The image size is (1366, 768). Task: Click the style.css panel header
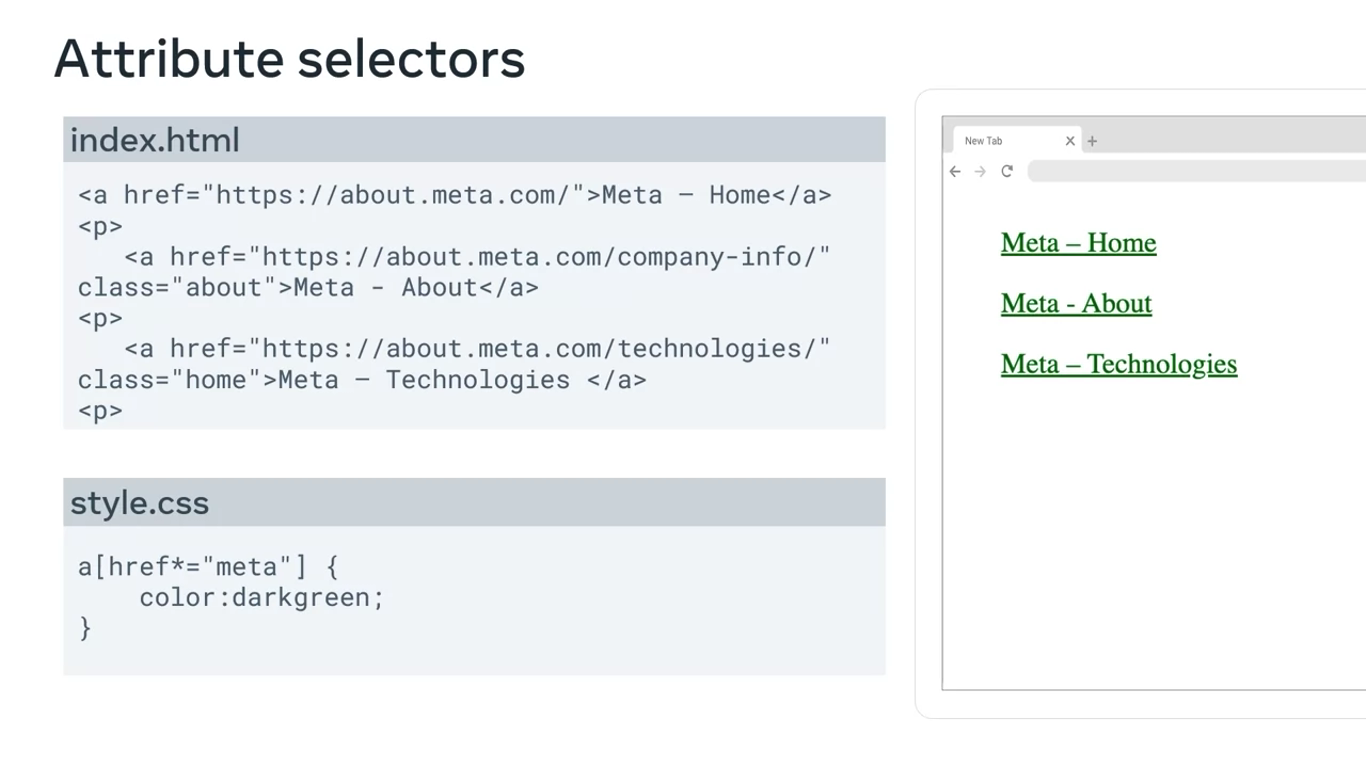point(474,502)
